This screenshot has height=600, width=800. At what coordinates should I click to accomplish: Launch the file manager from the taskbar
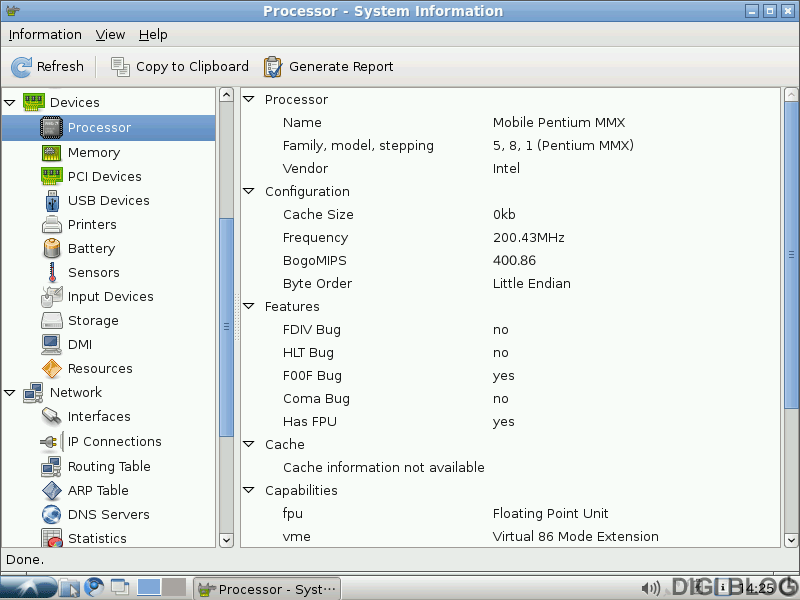coord(69,588)
